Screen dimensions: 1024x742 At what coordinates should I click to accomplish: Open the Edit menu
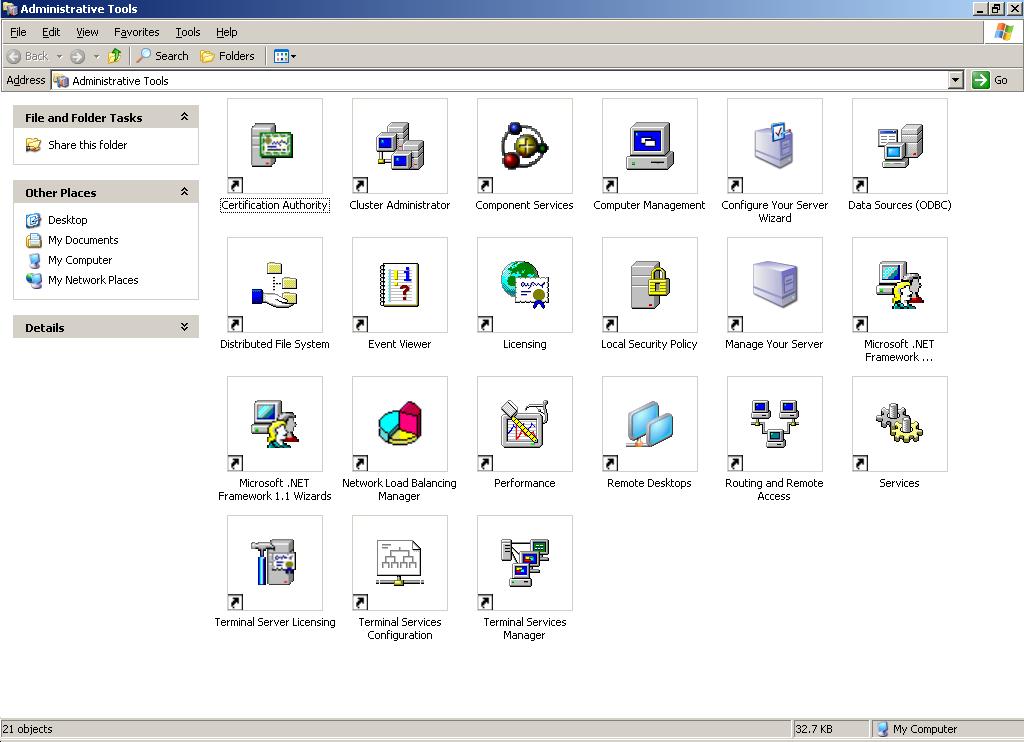point(51,32)
